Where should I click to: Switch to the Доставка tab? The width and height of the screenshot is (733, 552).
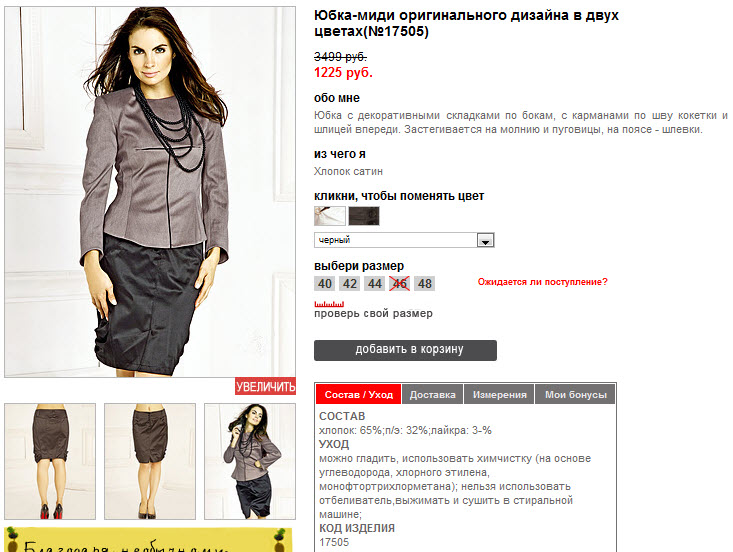coord(432,394)
